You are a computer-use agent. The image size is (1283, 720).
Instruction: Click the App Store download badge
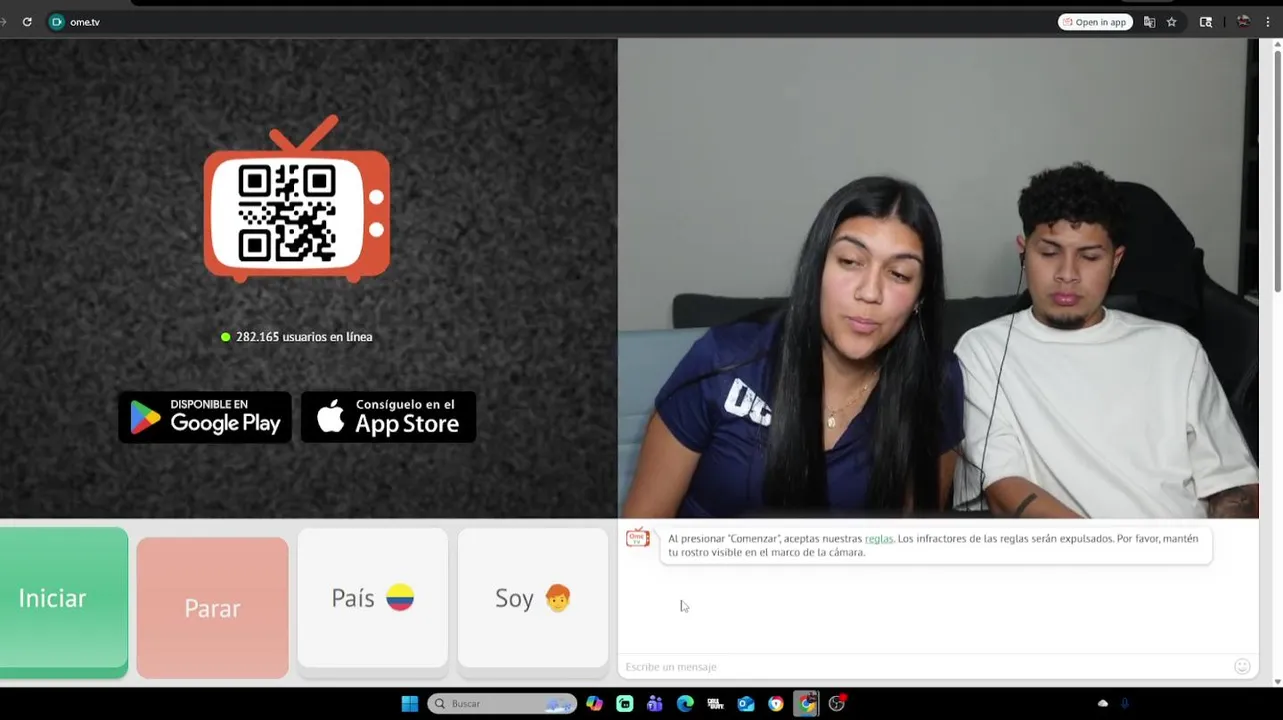point(388,417)
